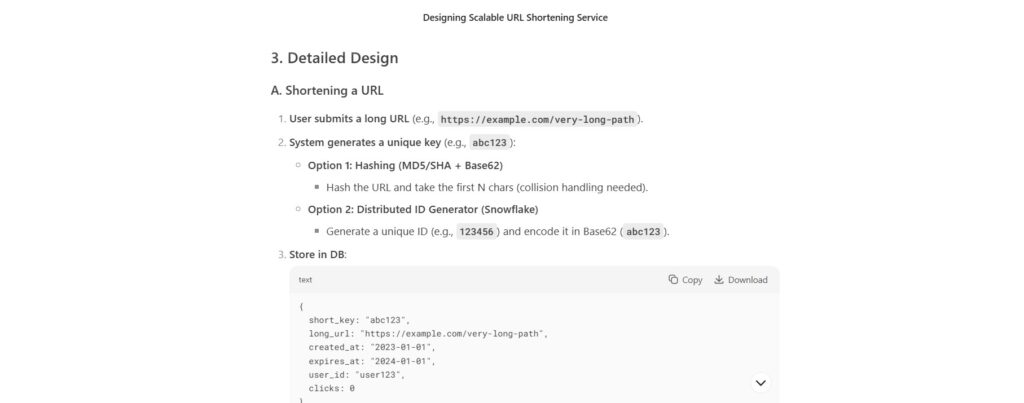Click the download arrow icon above the code
This screenshot has height=403, width=1024.
719,280
